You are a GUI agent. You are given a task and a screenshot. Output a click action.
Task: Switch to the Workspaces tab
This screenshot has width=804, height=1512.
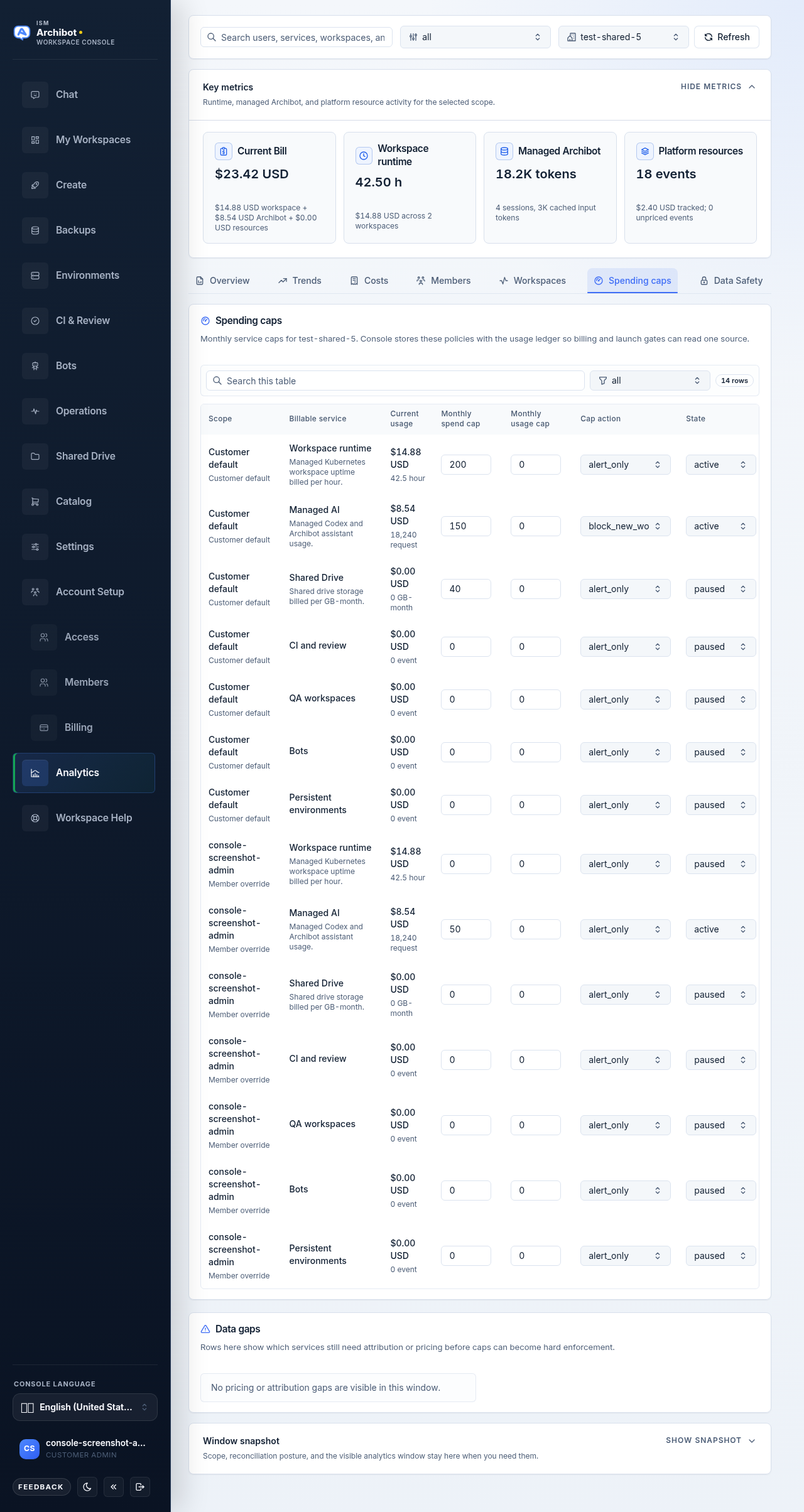point(533,281)
